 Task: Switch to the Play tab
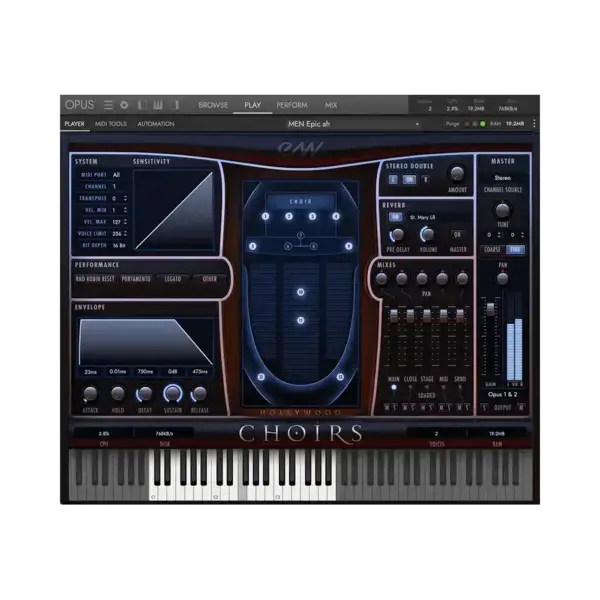pos(253,105)
